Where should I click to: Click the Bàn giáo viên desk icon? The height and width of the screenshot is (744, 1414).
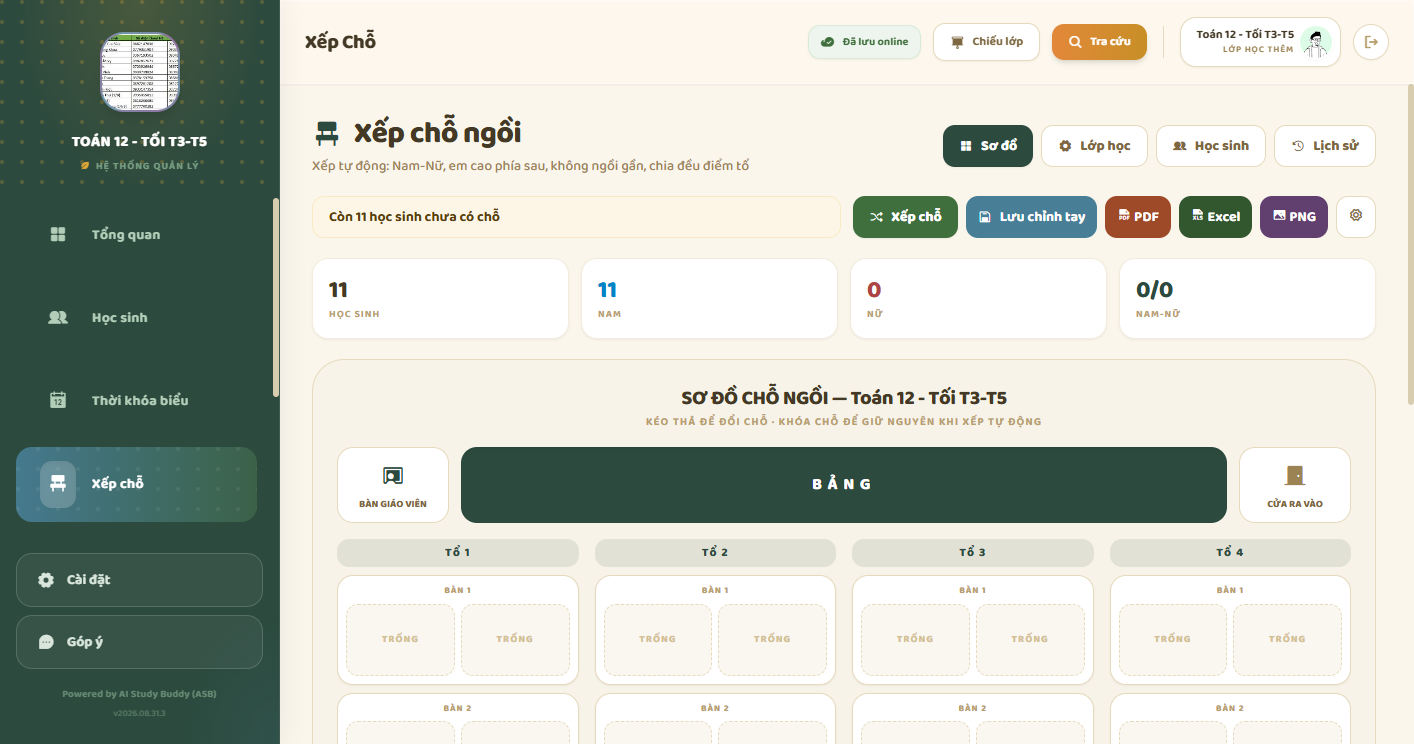393,476
